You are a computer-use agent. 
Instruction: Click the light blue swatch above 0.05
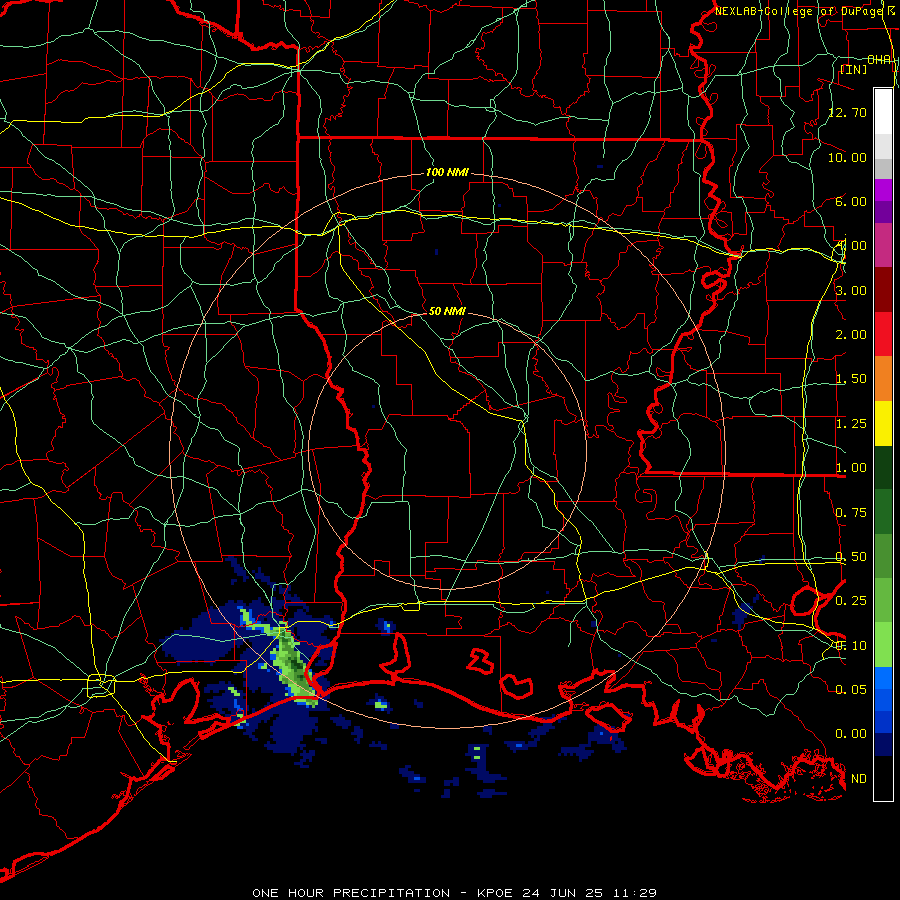883,678
